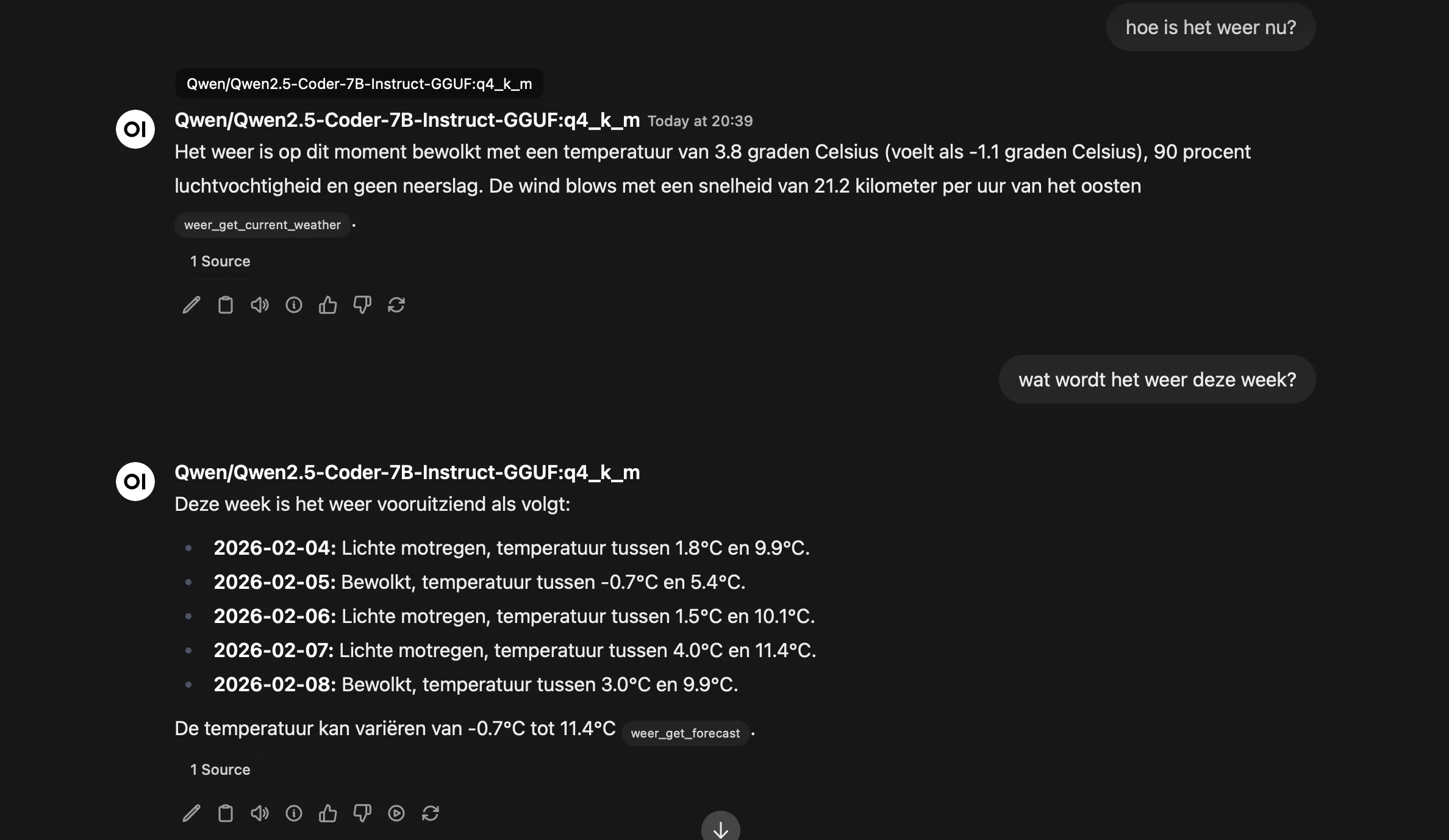Show generation info for the weather reply
Image resolution: width=1449 pixels, height=840 pixels.
tap(293, 305)
